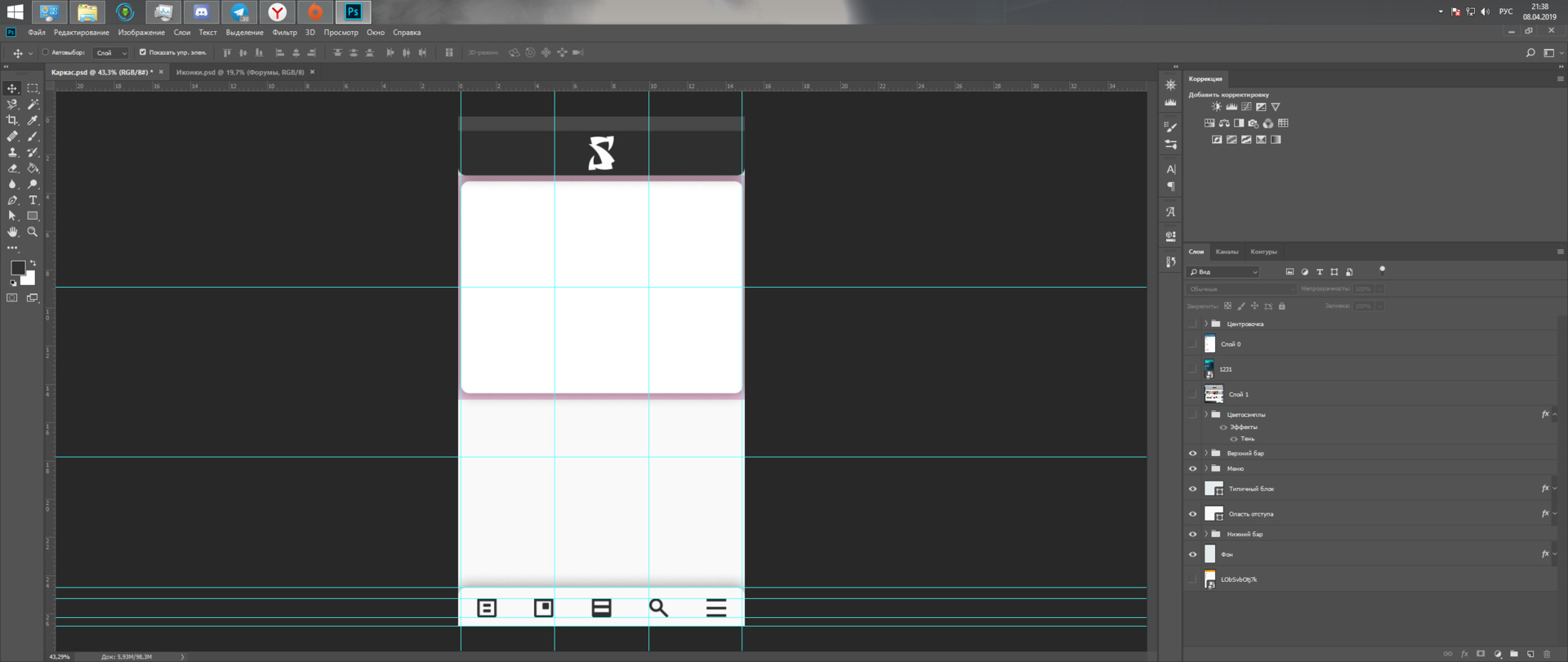The image size is (1568, 662).
Task: Expand the Верхний бар layer group
Action: (x=1205, y=453)
